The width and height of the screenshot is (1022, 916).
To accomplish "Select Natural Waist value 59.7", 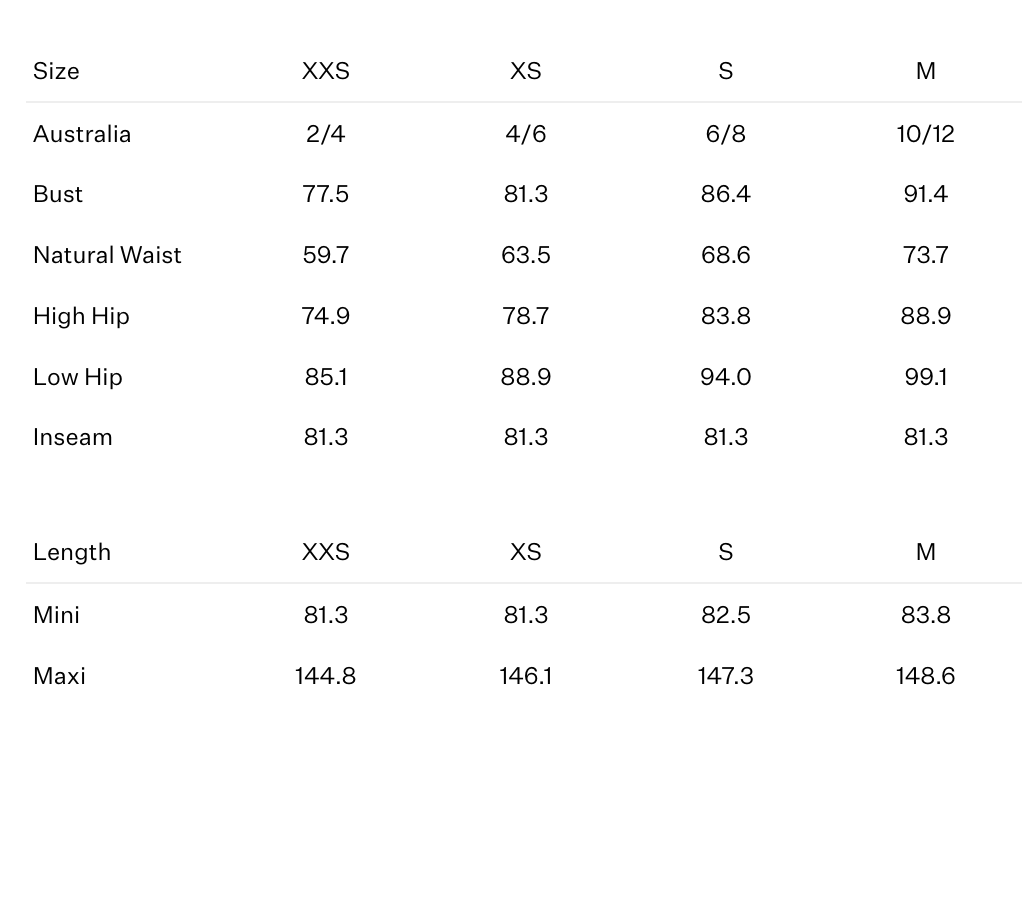I will (326, 255).
